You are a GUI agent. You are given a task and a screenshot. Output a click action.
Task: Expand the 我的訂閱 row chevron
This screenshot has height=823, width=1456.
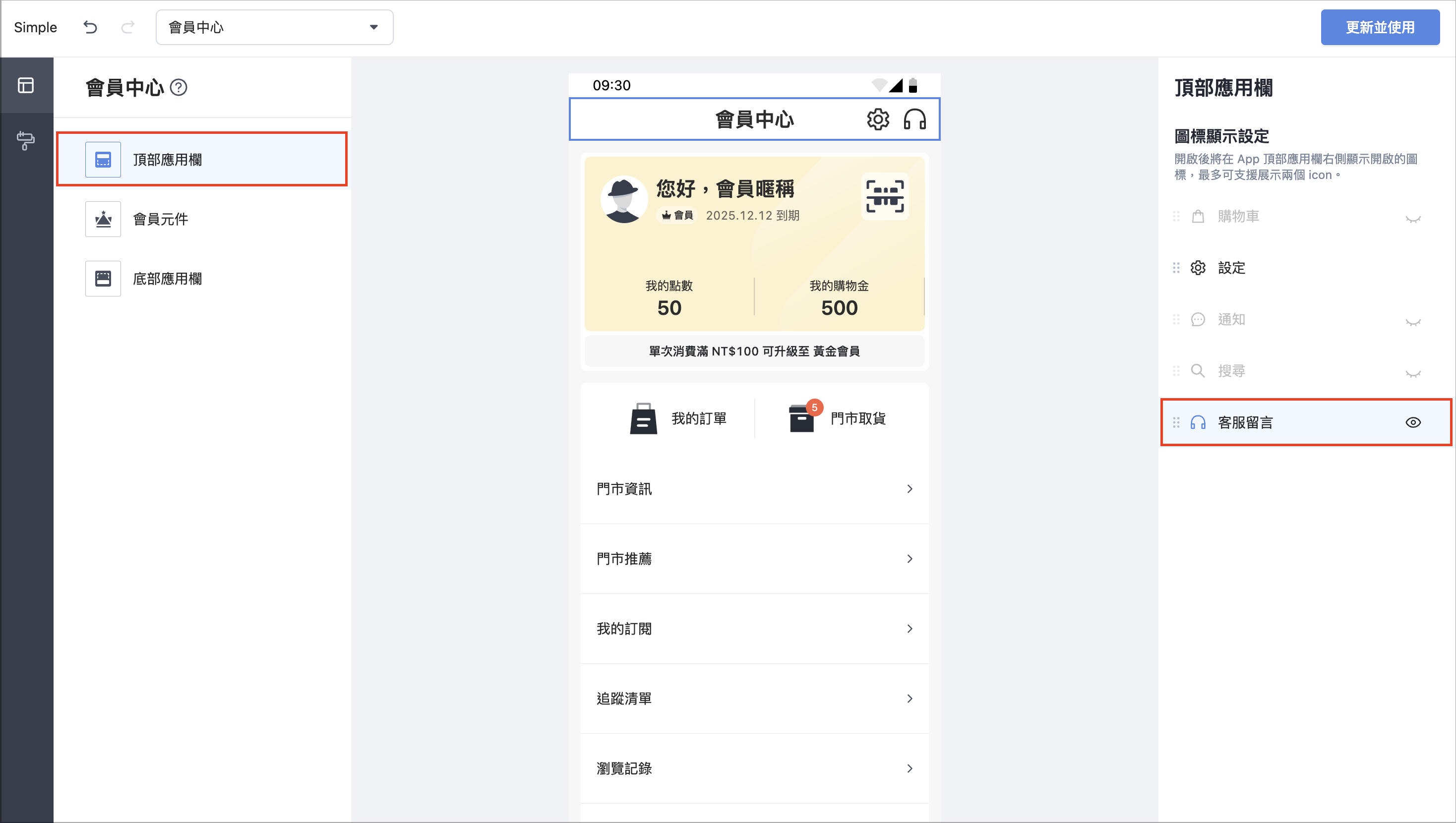point(910,629)
